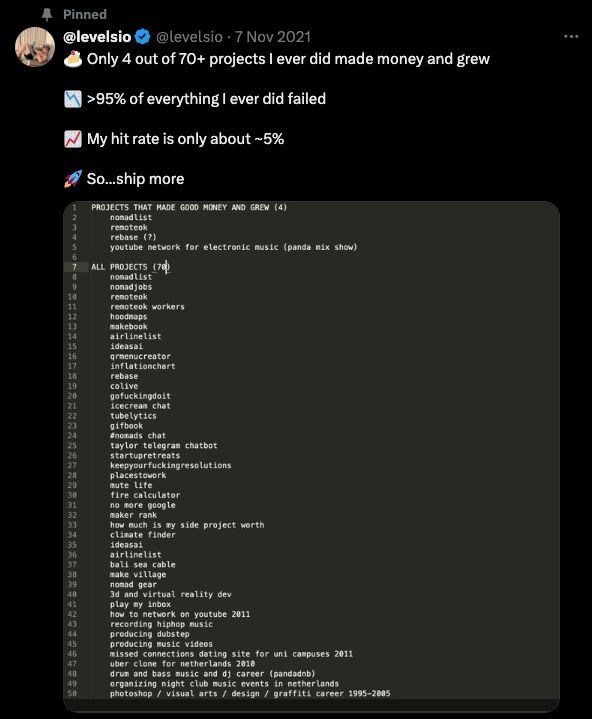Click the rocket emoji
Screen dimensions: 592x719
[72, 179]
